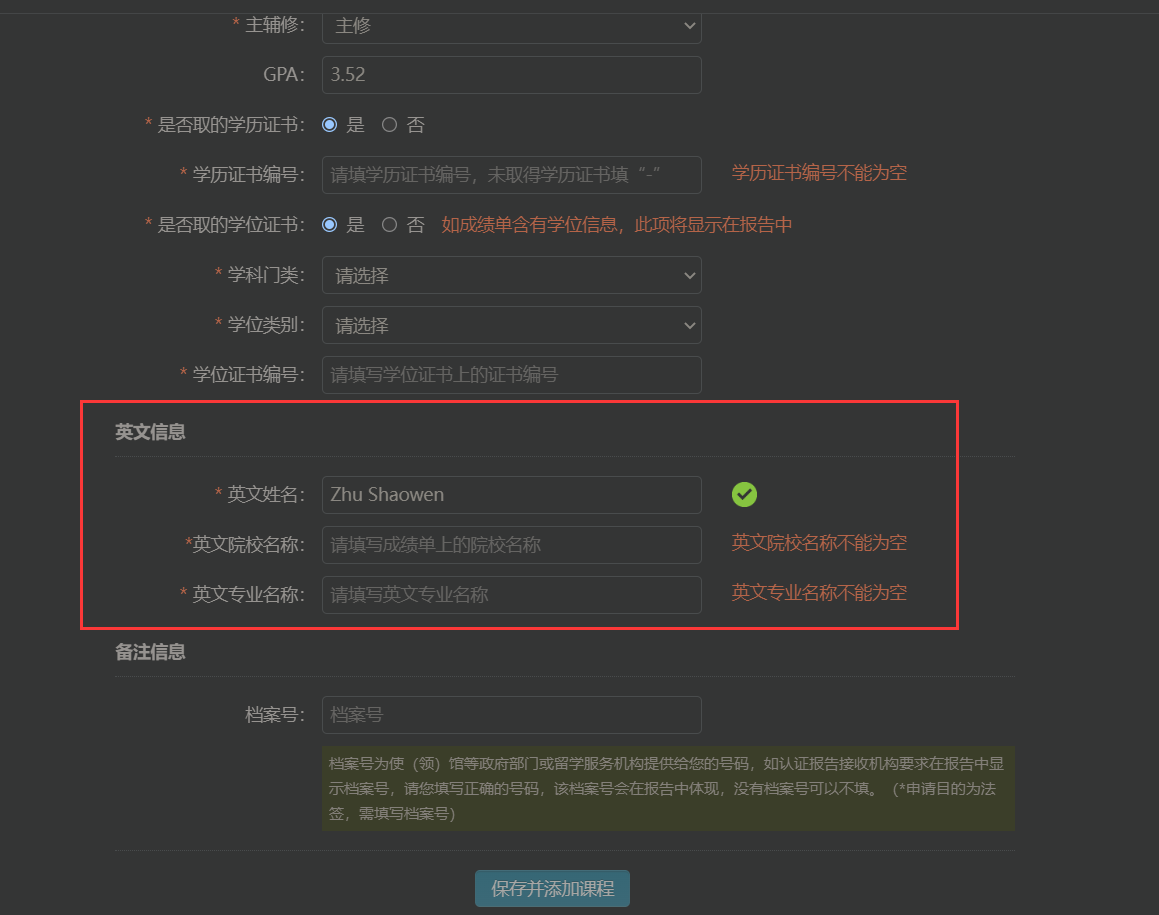This screenshot has height=915, width=1159.
Task: Click inside the GPA input showing 3.52
Action: (x=511, y=74)
